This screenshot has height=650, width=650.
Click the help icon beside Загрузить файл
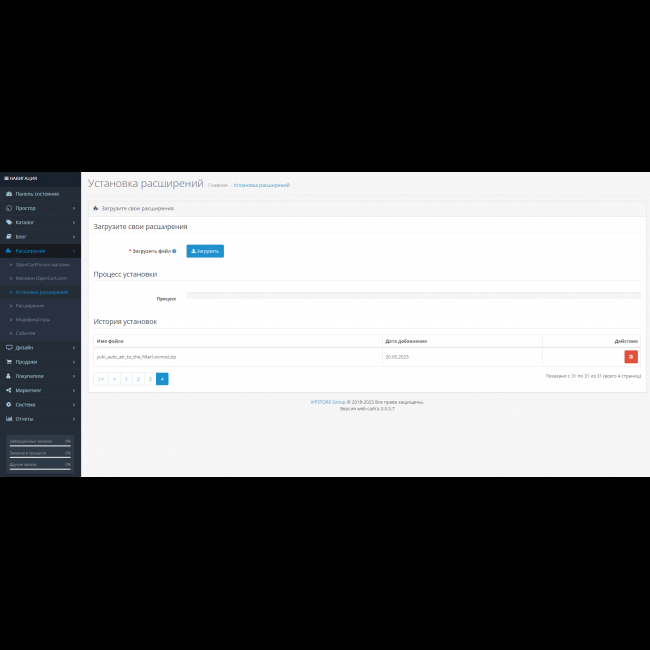174,251
